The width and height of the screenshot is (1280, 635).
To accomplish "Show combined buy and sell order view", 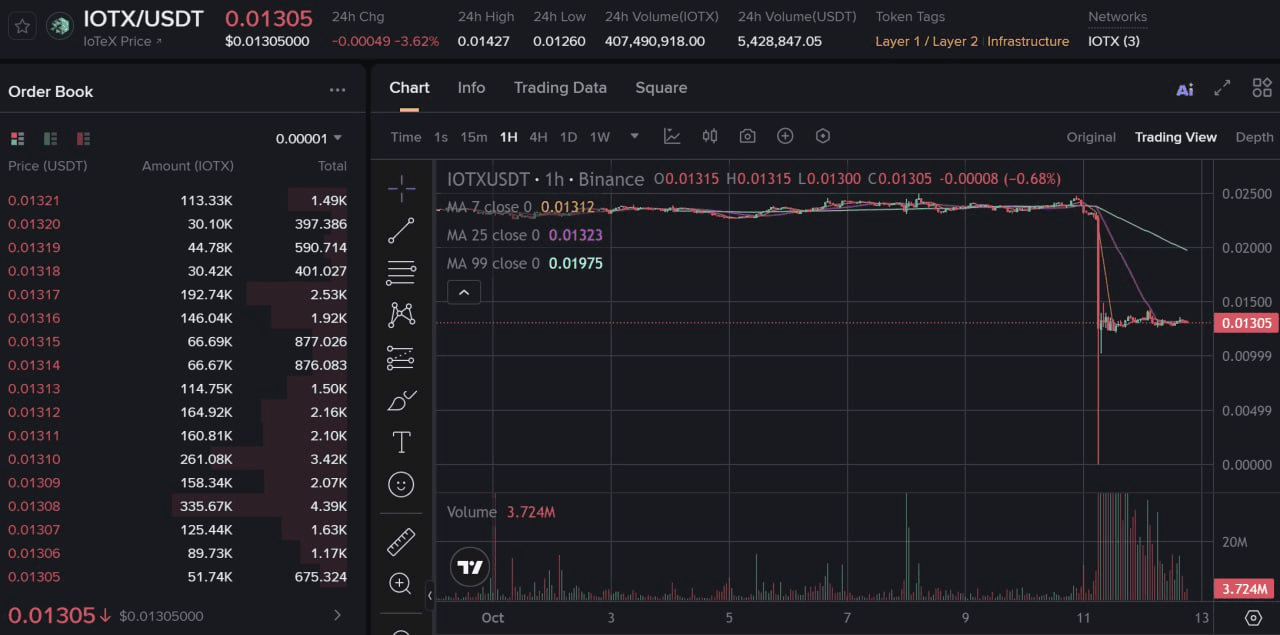I will click(17, 138).
